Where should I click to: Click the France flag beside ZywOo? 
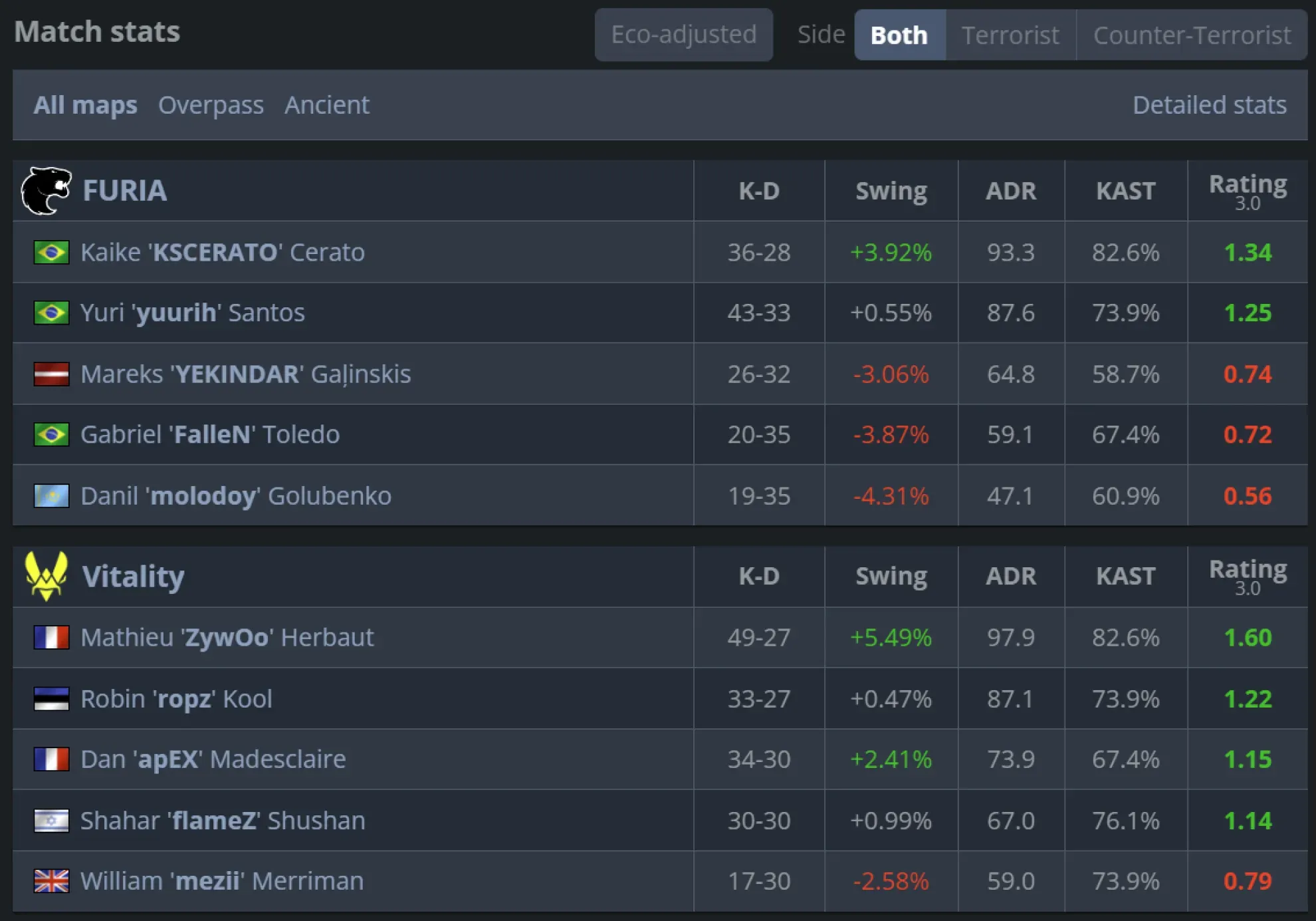click(51, 638)
